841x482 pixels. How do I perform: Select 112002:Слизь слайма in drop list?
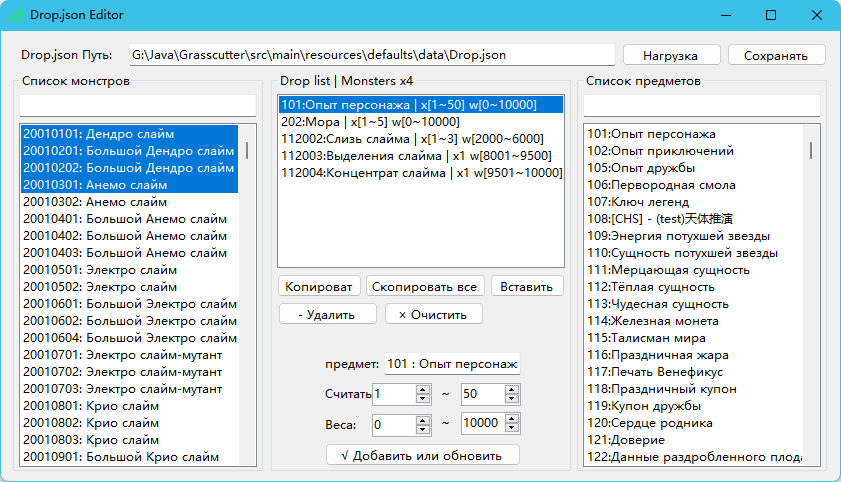[411, 139]
